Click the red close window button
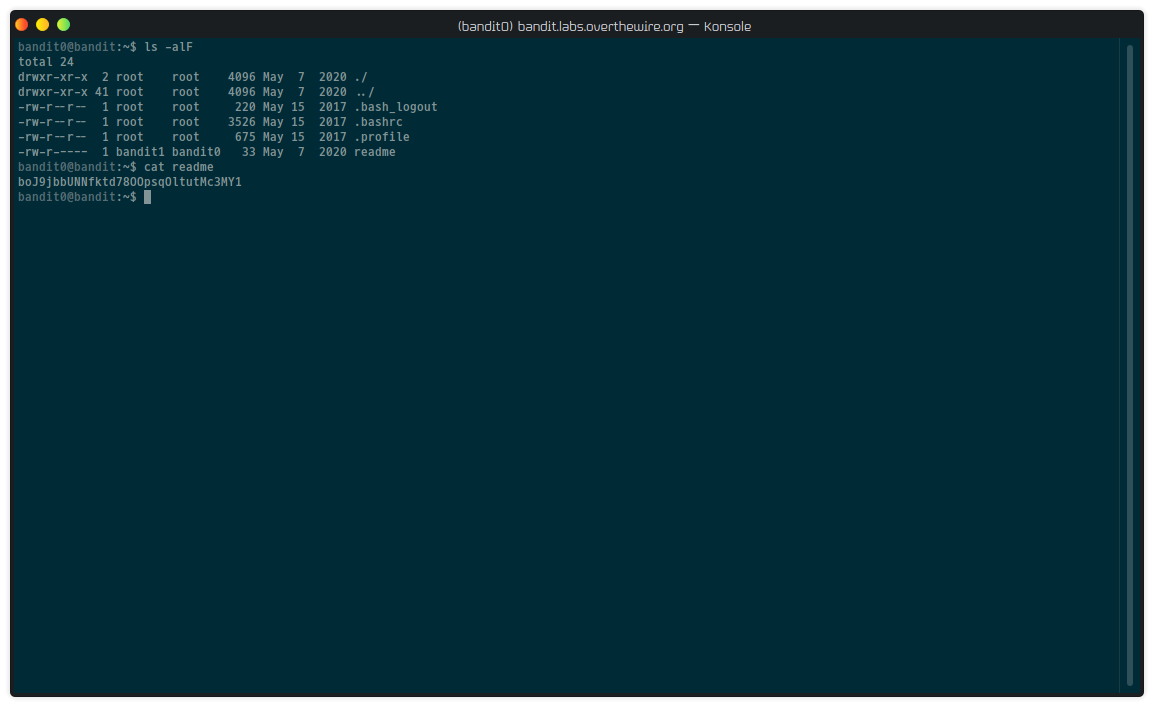The image size is (1154, 707). [21, 25]
